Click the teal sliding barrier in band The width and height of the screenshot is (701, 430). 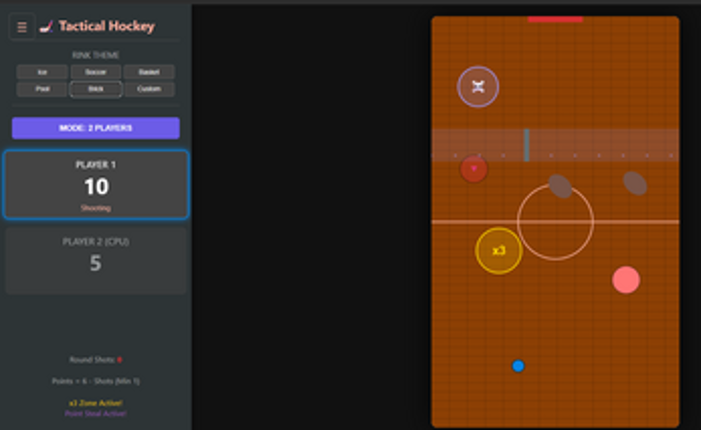(527, 145)
